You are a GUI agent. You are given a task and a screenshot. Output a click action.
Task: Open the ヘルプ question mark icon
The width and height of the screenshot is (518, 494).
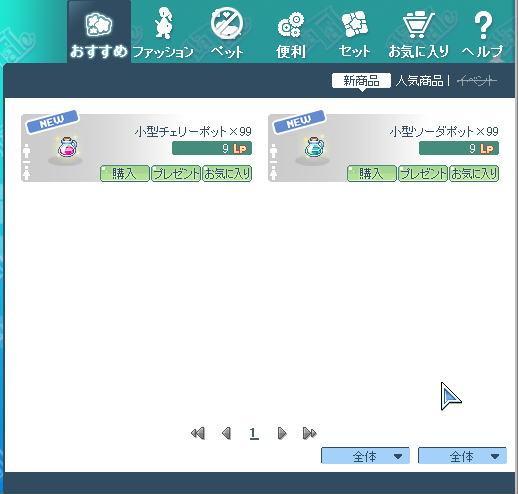tap(483, 25)
